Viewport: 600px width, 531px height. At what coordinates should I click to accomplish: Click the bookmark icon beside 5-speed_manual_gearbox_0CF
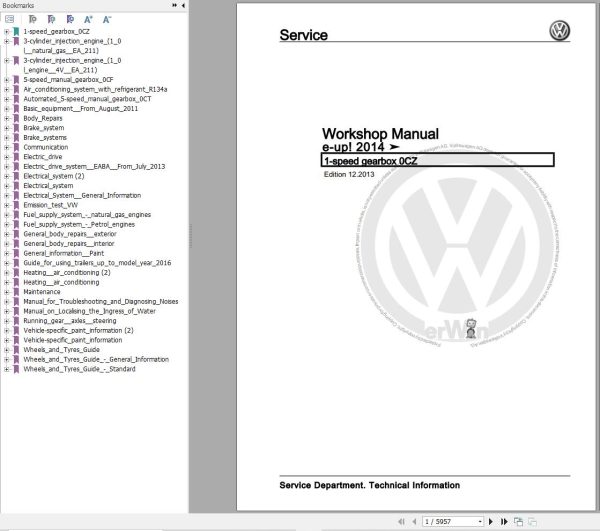pyautogui.click(x=16, y=80)
